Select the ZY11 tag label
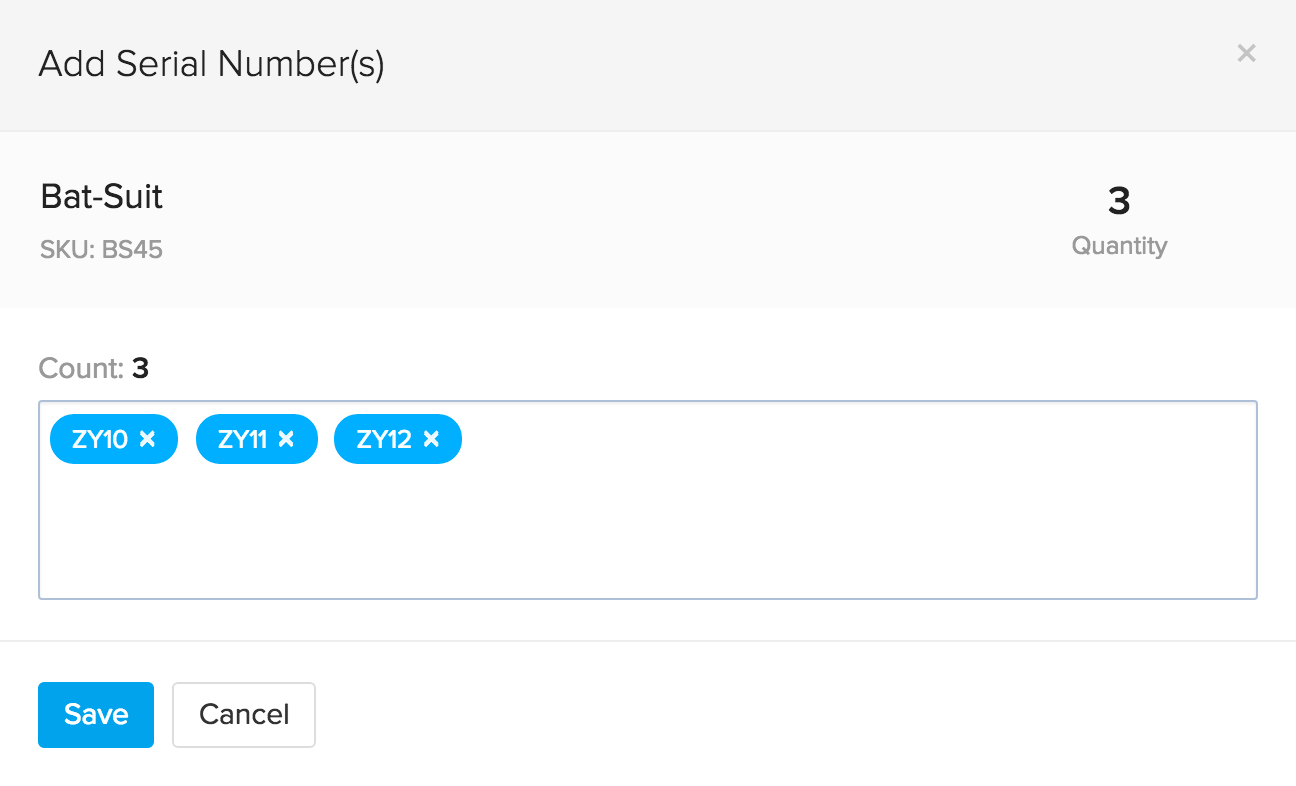 [240, 439]
